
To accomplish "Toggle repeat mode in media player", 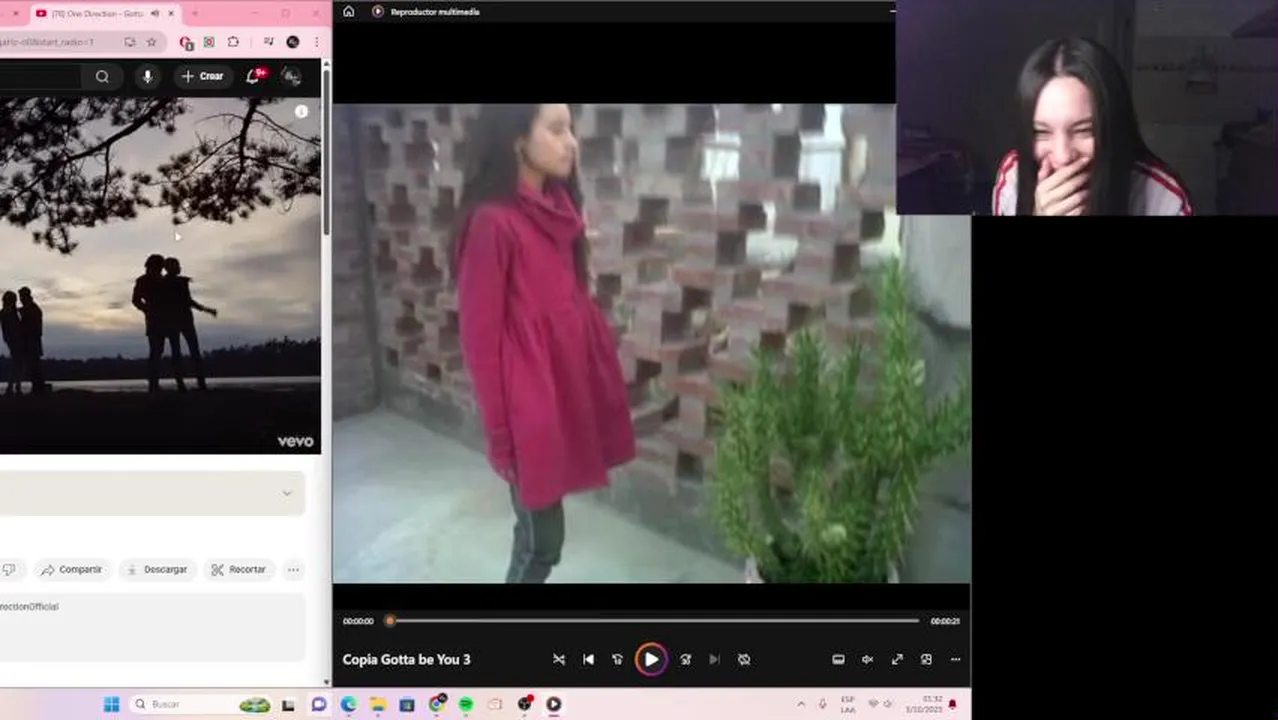I will point(744,659).
